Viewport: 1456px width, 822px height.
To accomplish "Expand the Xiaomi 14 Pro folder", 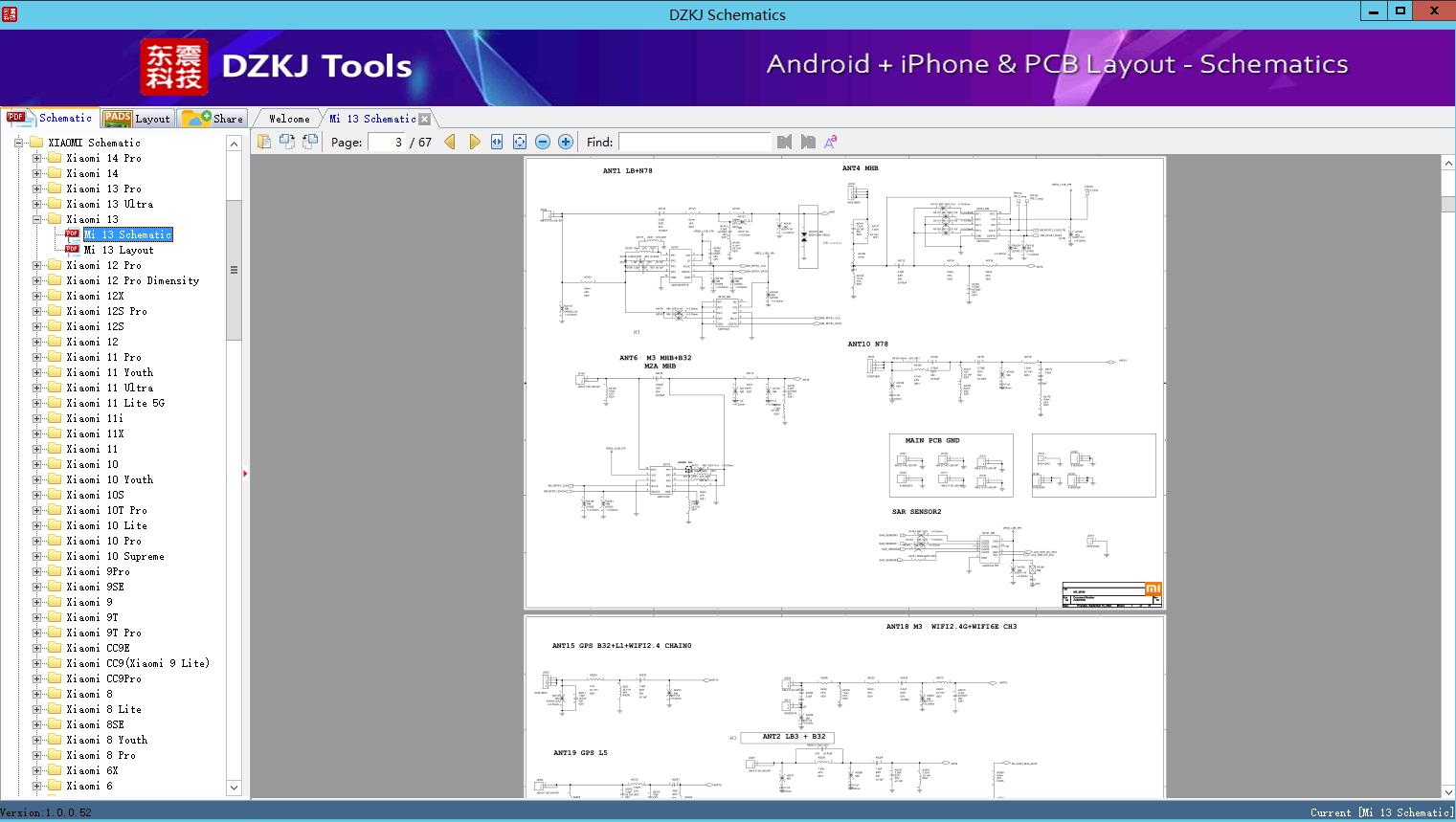I will coord(37,158).
